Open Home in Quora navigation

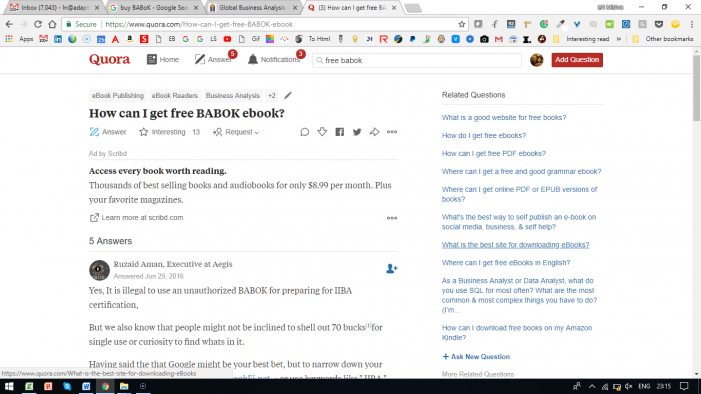(x=163, y=59)
